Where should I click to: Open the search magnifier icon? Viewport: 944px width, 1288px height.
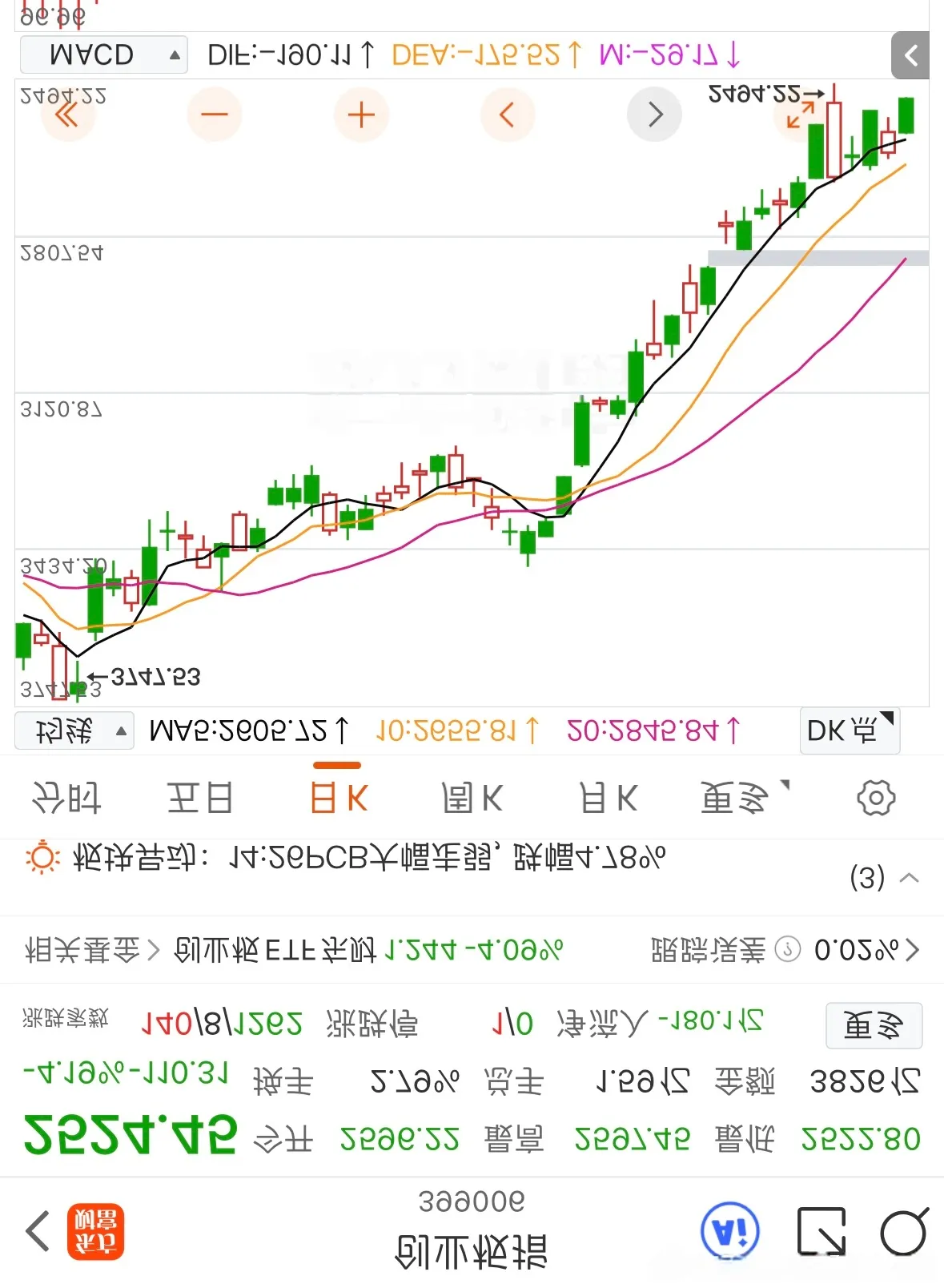[x=904, y=1231]
